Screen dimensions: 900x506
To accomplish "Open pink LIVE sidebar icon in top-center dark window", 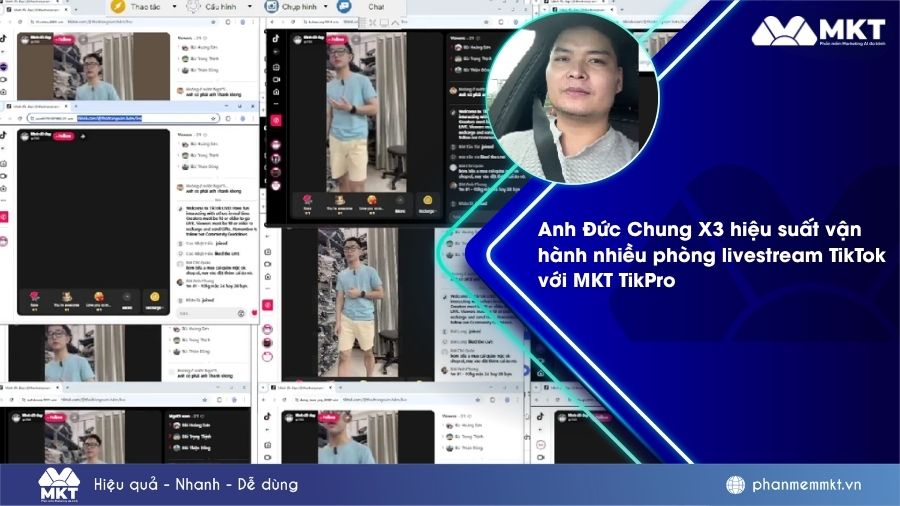I will [x=276, y=120].
